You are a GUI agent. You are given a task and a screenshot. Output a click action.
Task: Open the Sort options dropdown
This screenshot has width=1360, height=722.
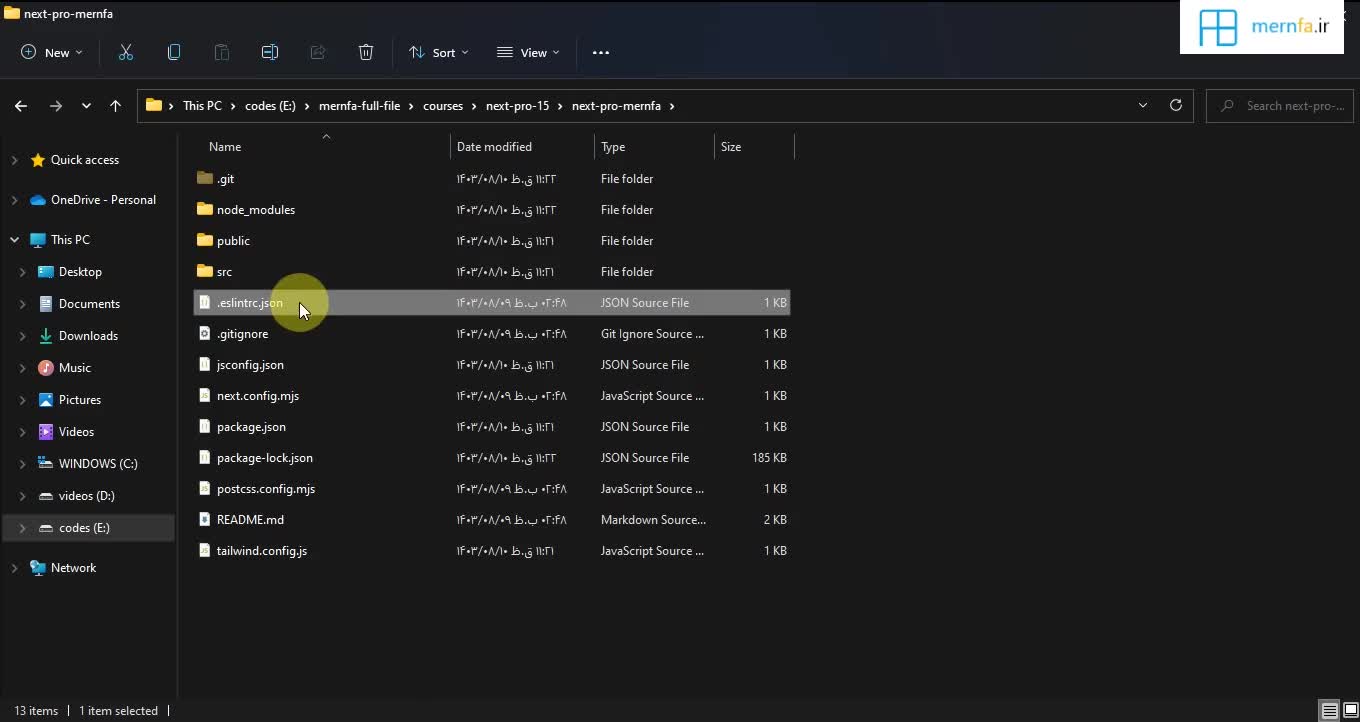coord(438,53)
